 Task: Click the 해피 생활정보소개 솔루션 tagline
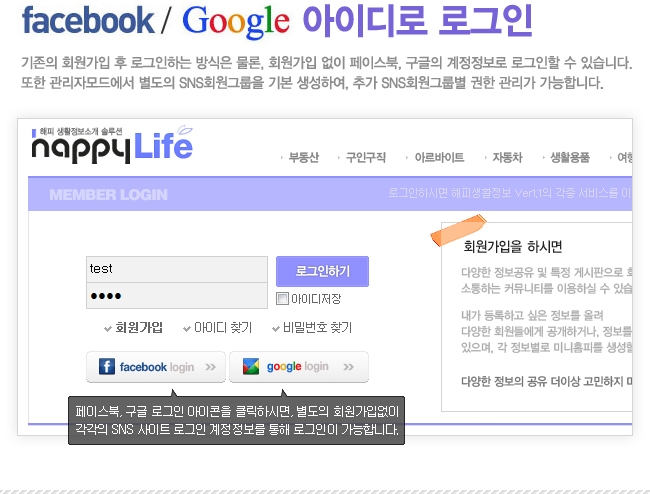click(x=81, y=131)
